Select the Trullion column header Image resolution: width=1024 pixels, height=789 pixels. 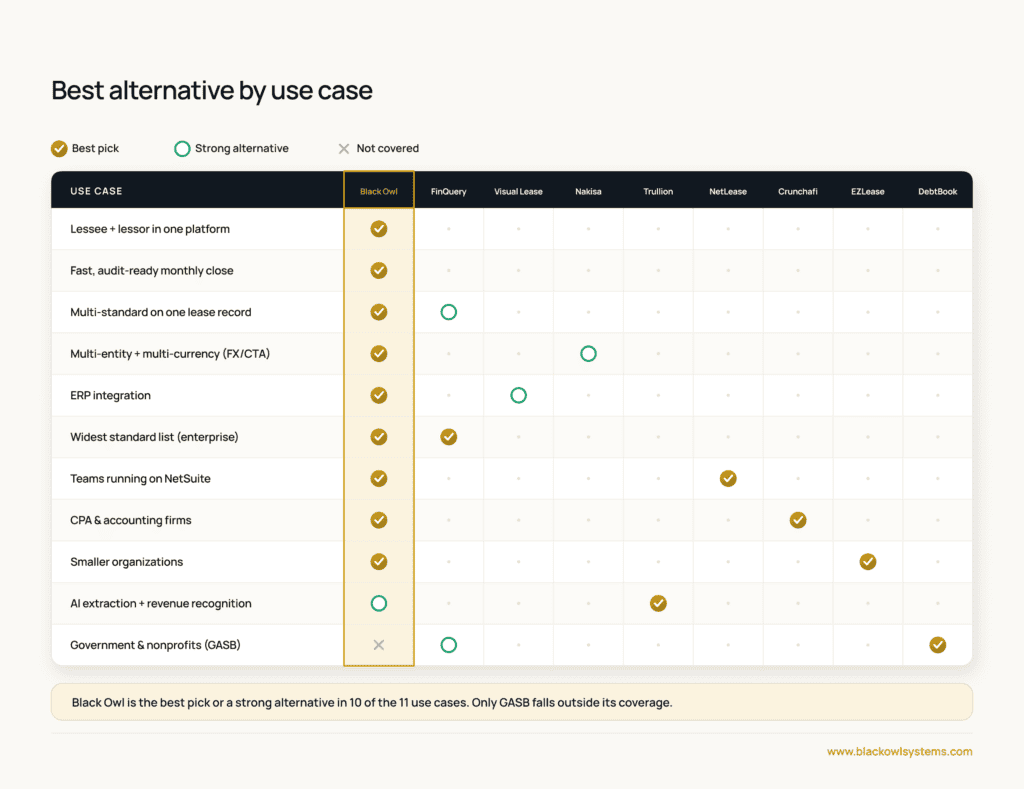tap(658, 191)
